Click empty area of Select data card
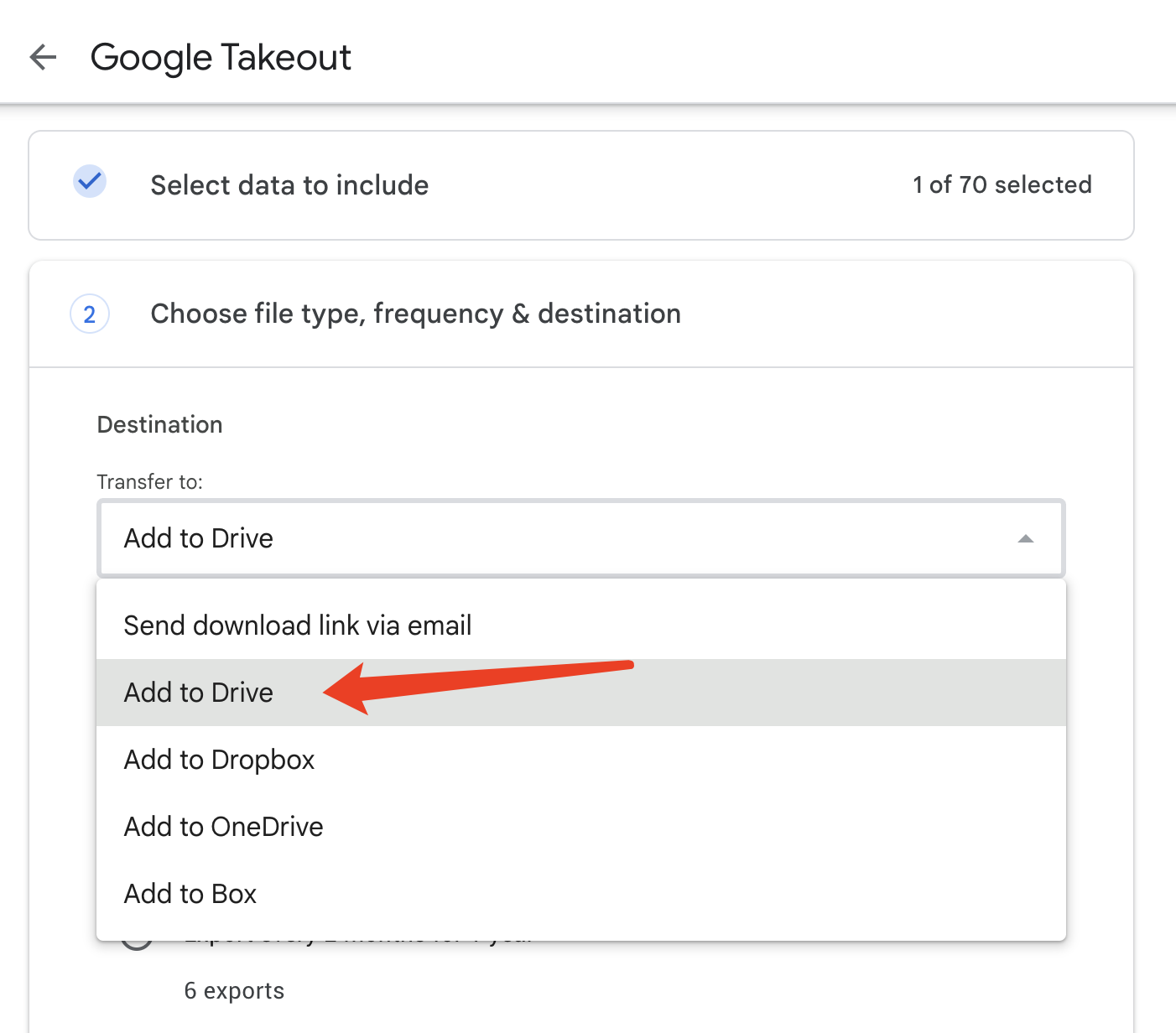Image resolution: width=1176 pixels, height=1033 pixels. [x=671, y=185]
